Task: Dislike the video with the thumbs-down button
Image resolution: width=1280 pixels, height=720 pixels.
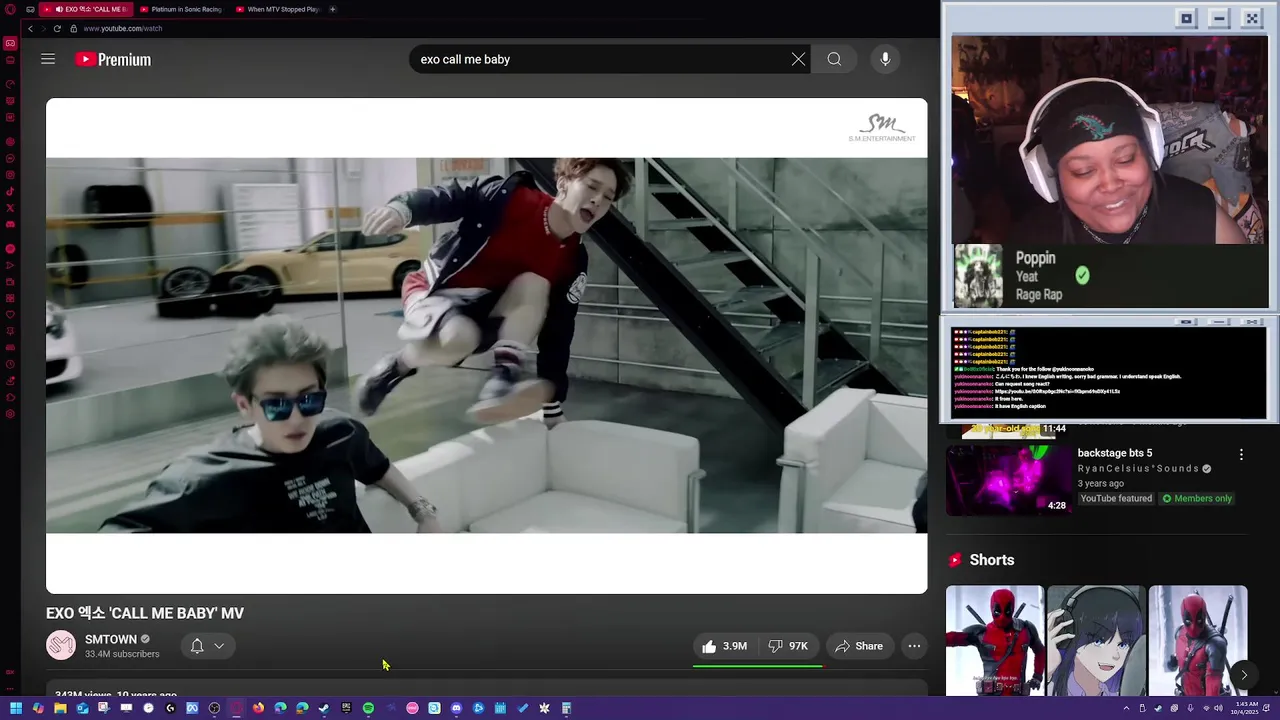Action: click(x=788, y=646)
